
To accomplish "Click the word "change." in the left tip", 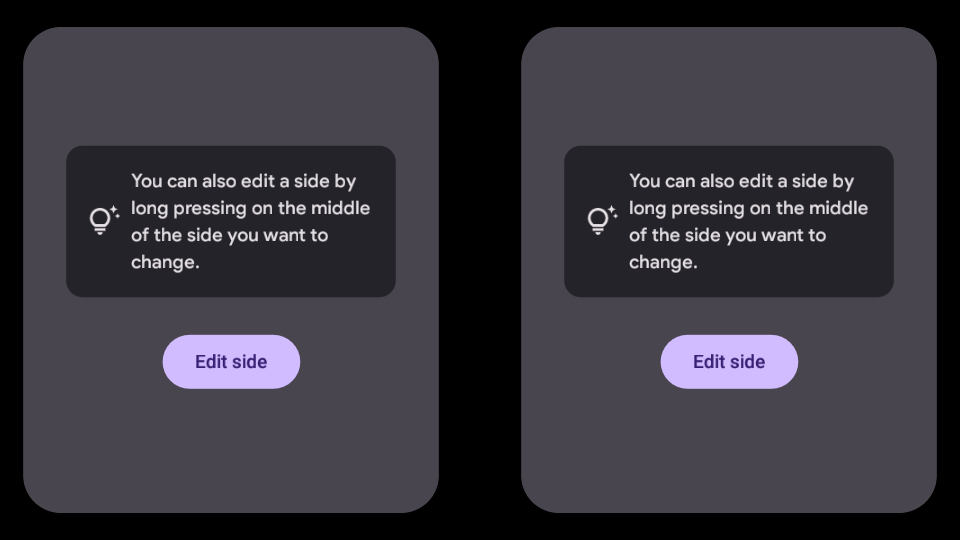I will 165,262.
